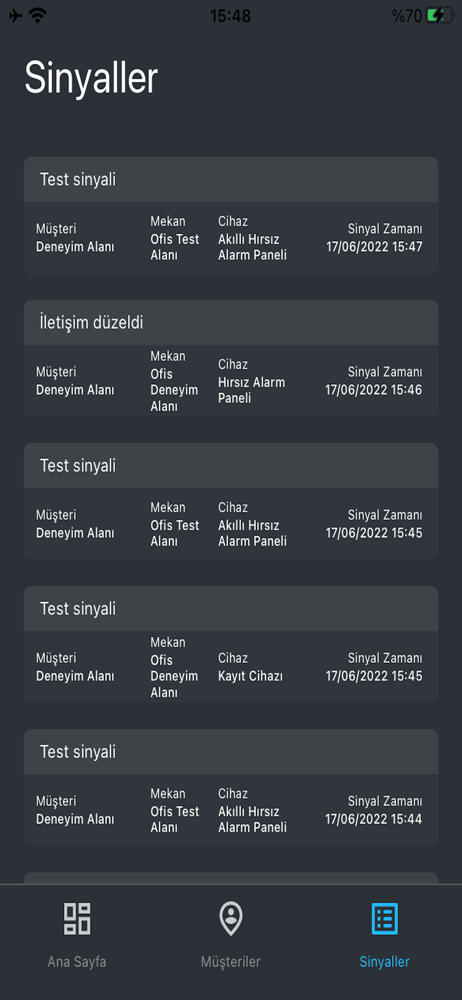Open the İletişim düzeldi signal header
Viewport: 462px width, 1000px height.
click(231, 323)
